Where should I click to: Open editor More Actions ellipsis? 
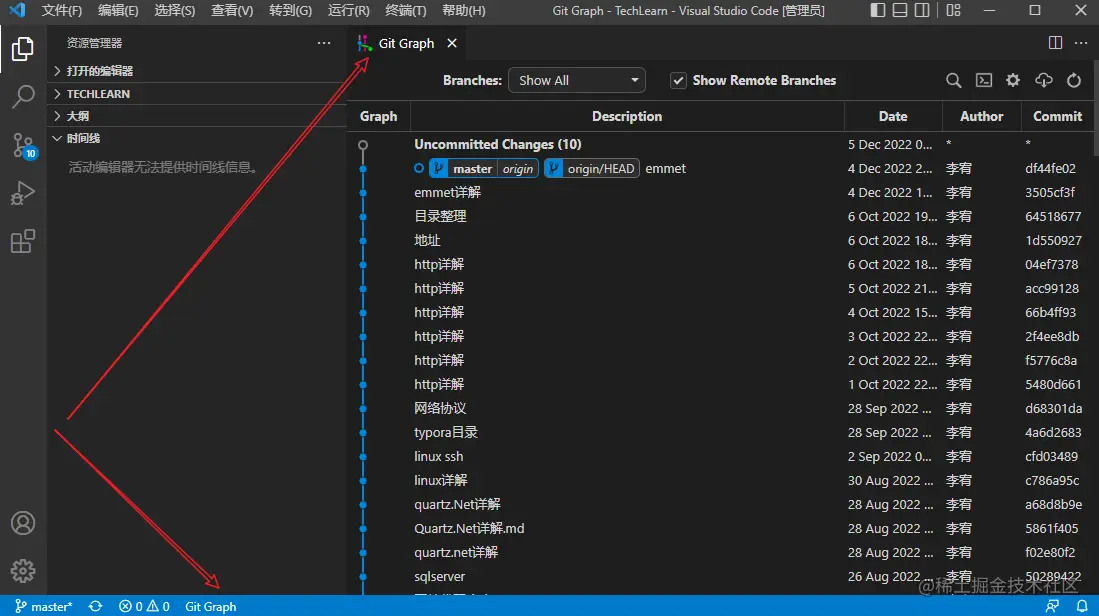(1081, 43)
